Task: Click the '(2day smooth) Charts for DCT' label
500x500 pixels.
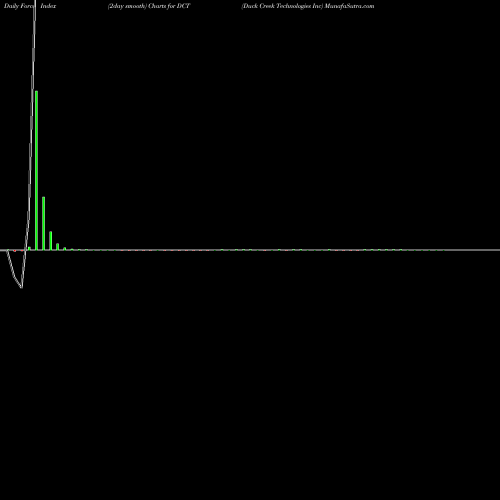Action: pyautogui.click(x=149, y=6)
